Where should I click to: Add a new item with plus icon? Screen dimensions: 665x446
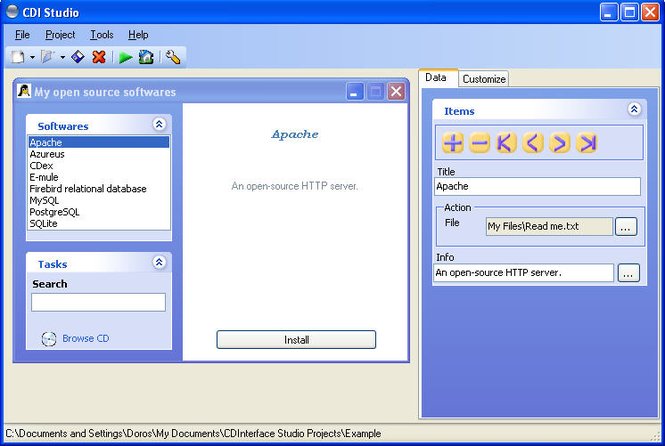(452, 143)
